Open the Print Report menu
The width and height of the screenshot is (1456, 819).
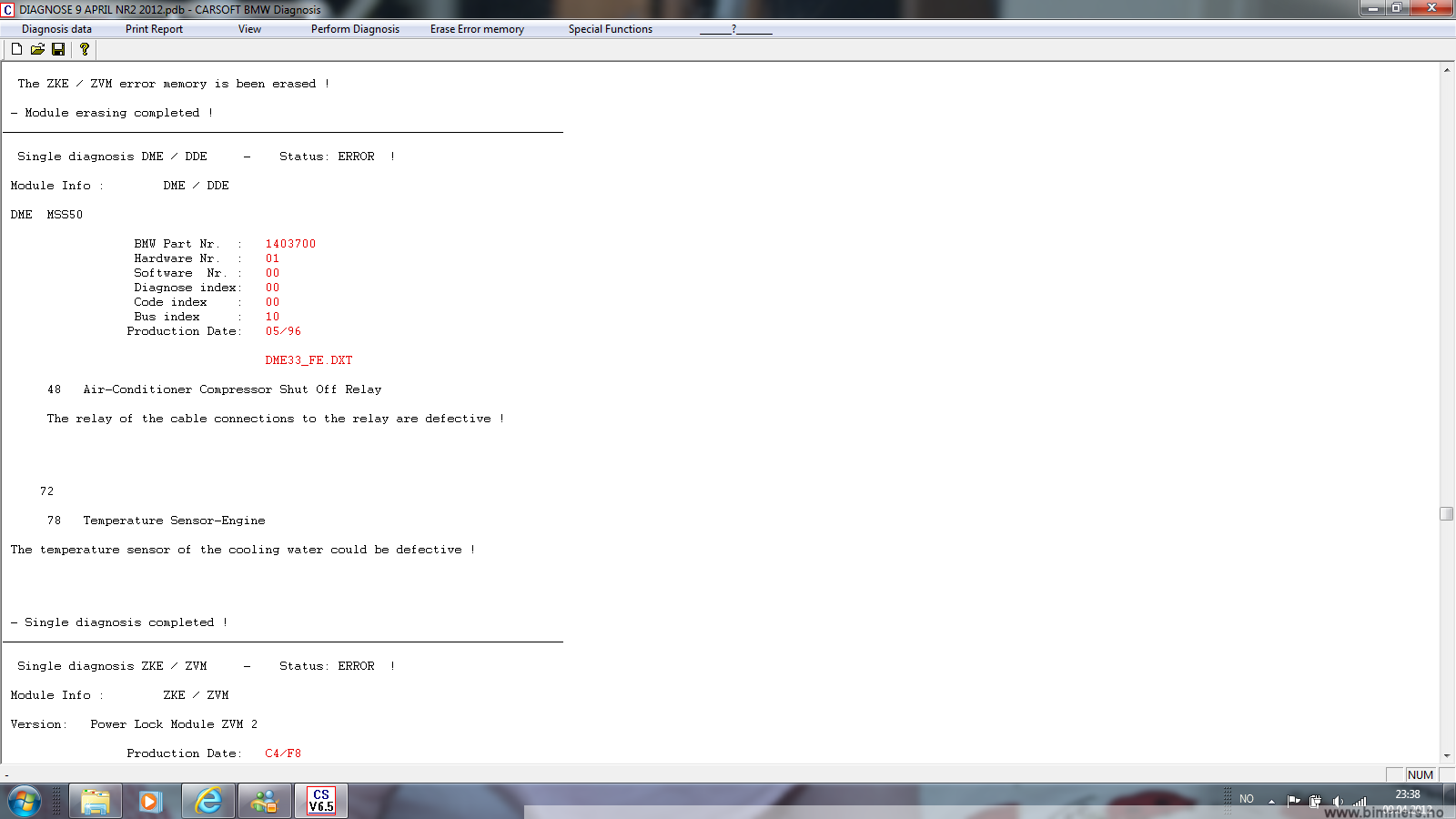pyautogui.click(x=154, y=29)
